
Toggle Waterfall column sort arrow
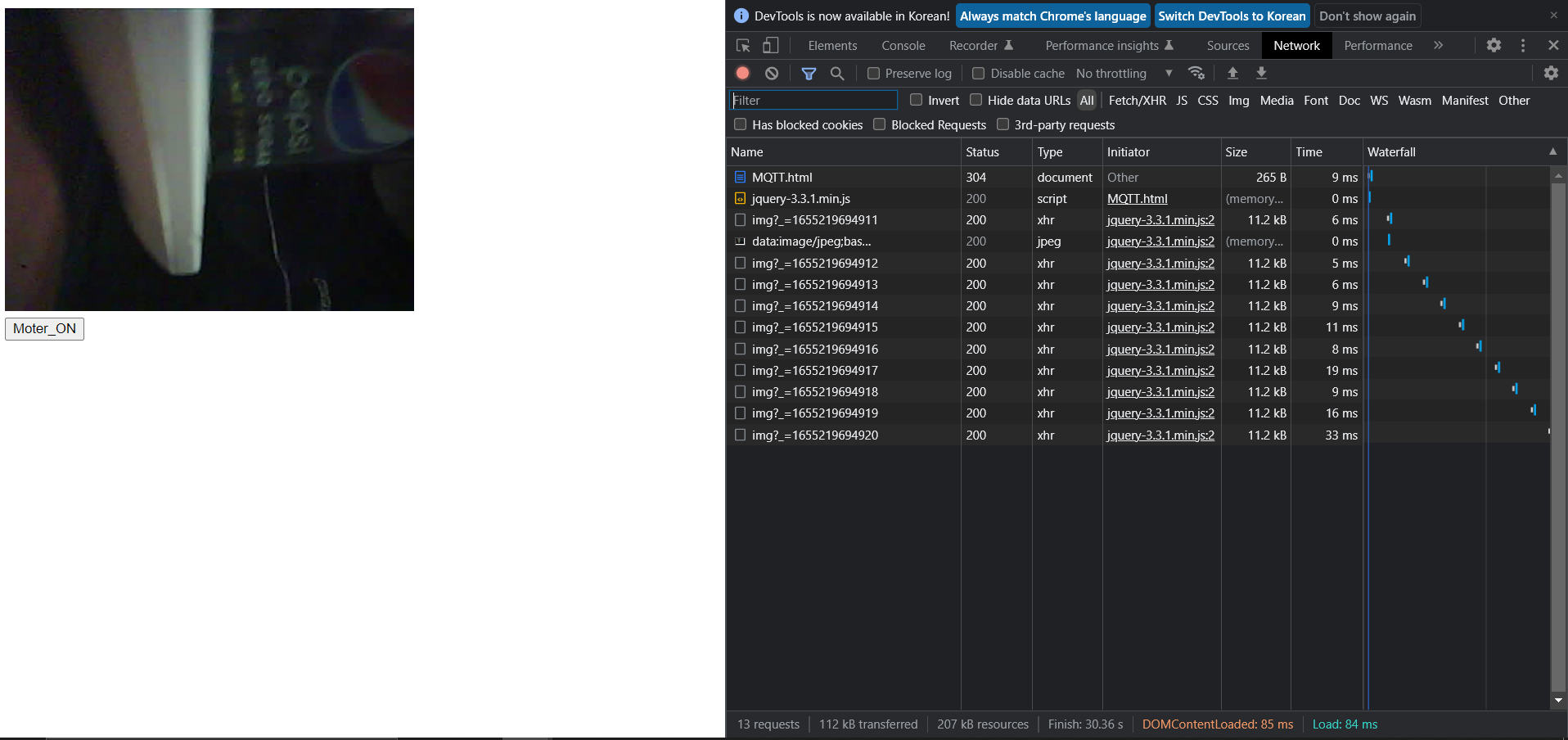[x=1552, y=151]
